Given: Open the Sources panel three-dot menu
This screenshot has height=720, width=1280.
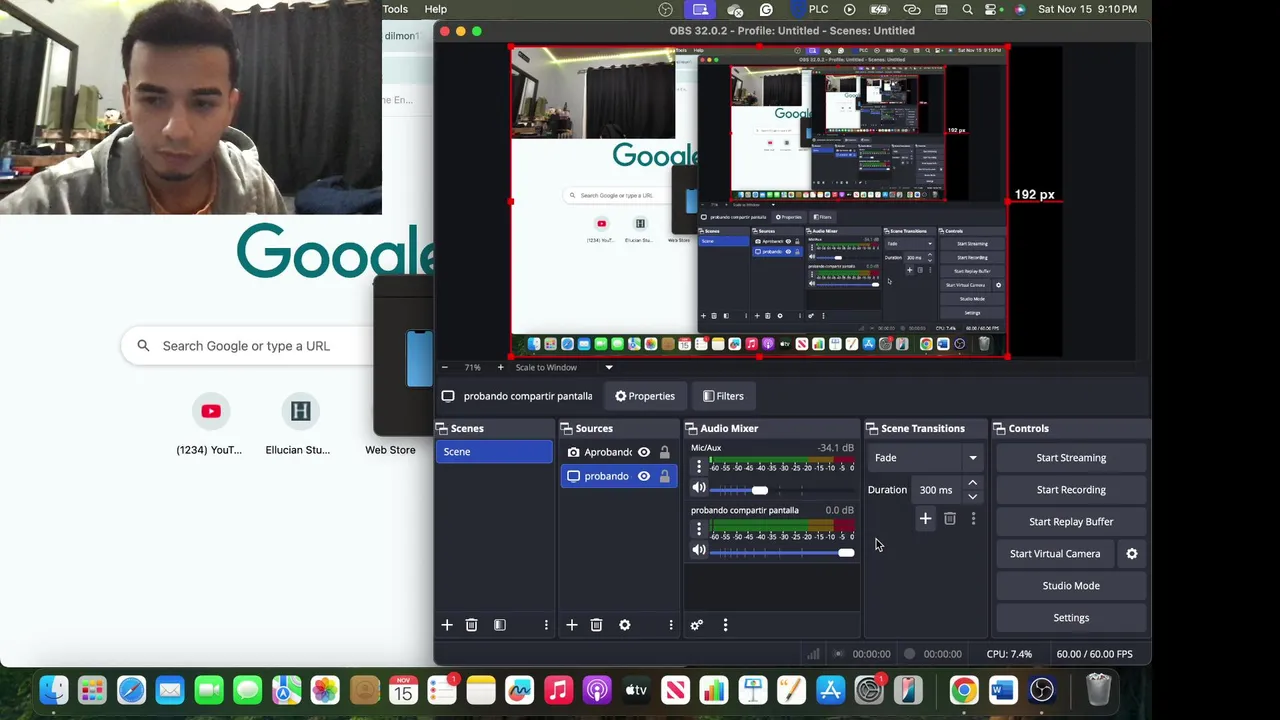Looking at the screenshot, I should (671, 625).
